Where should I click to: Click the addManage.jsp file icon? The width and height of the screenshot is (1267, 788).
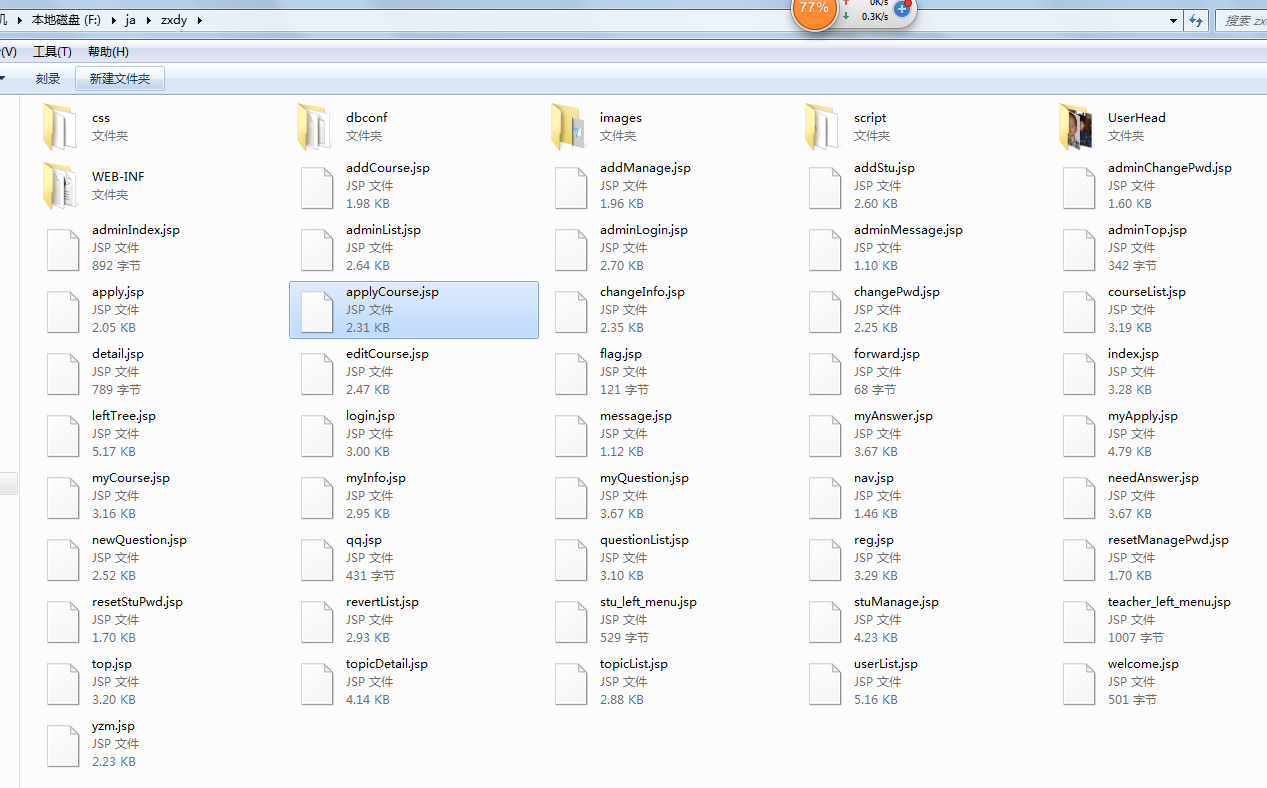[571, 187]
